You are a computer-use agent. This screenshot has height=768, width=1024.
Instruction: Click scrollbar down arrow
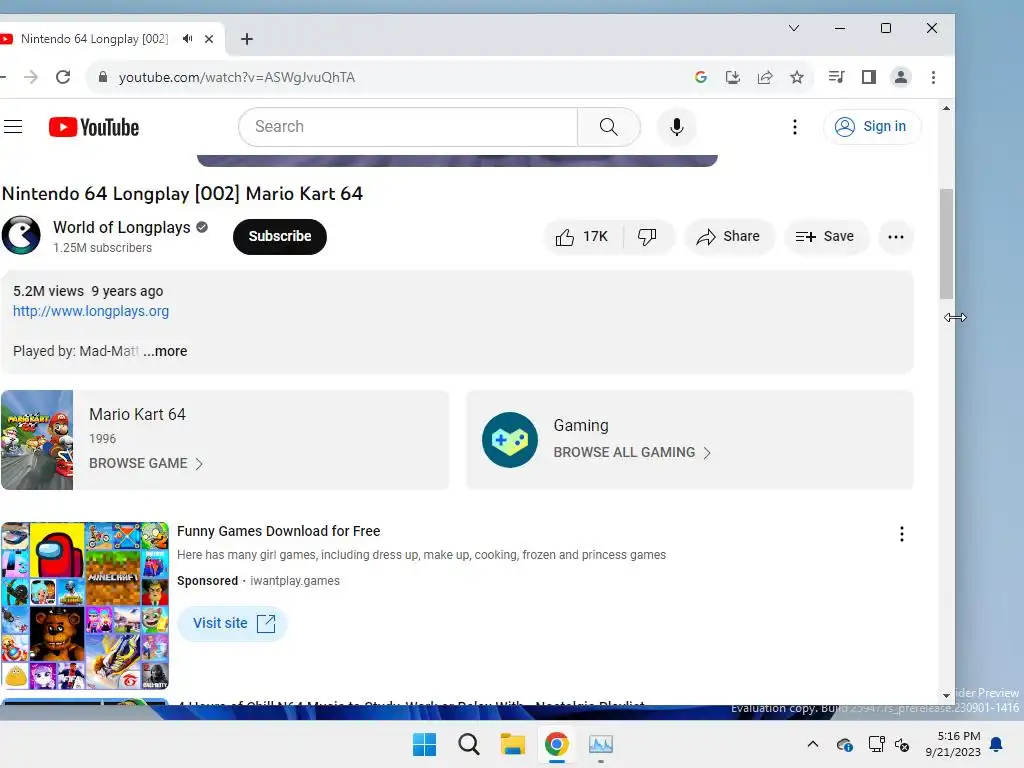pyautogui.click(x=946, y=696)
